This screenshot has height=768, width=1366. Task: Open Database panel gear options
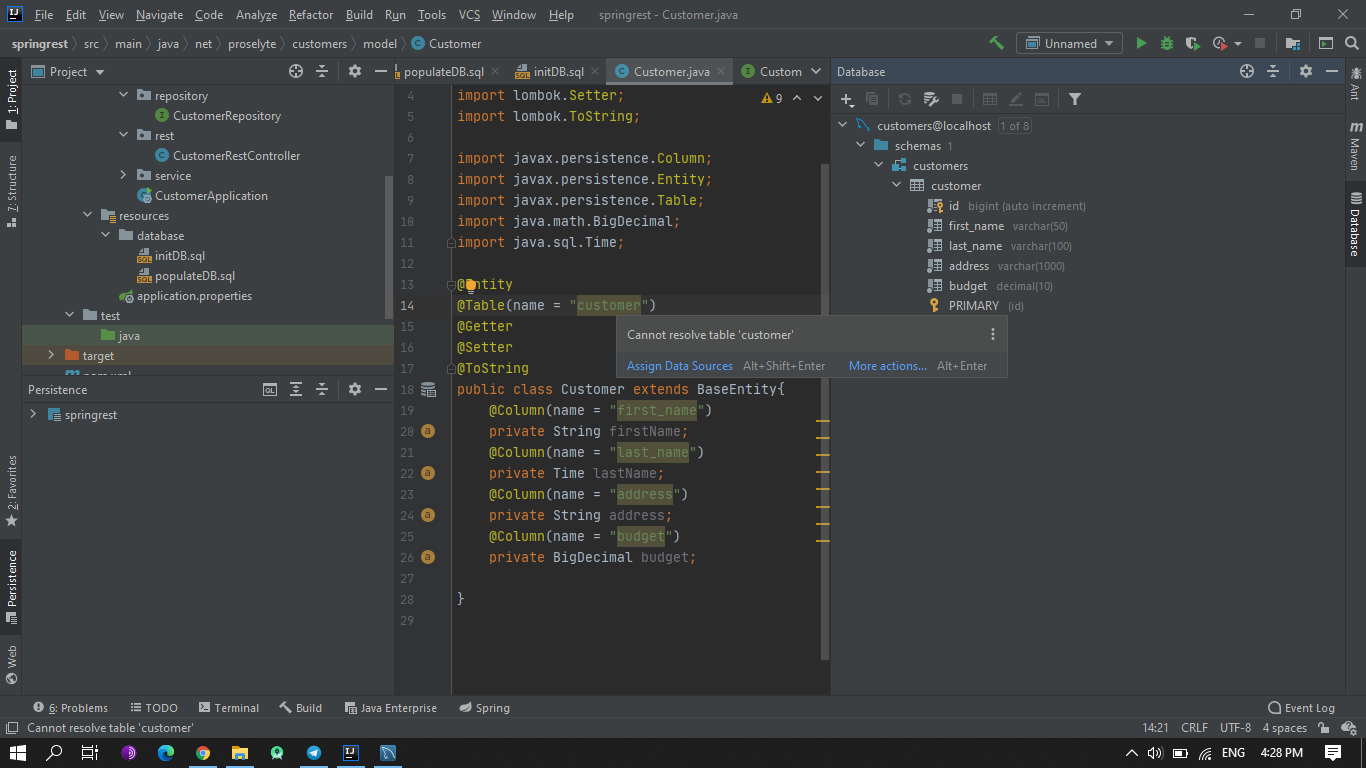[1305, 71]
